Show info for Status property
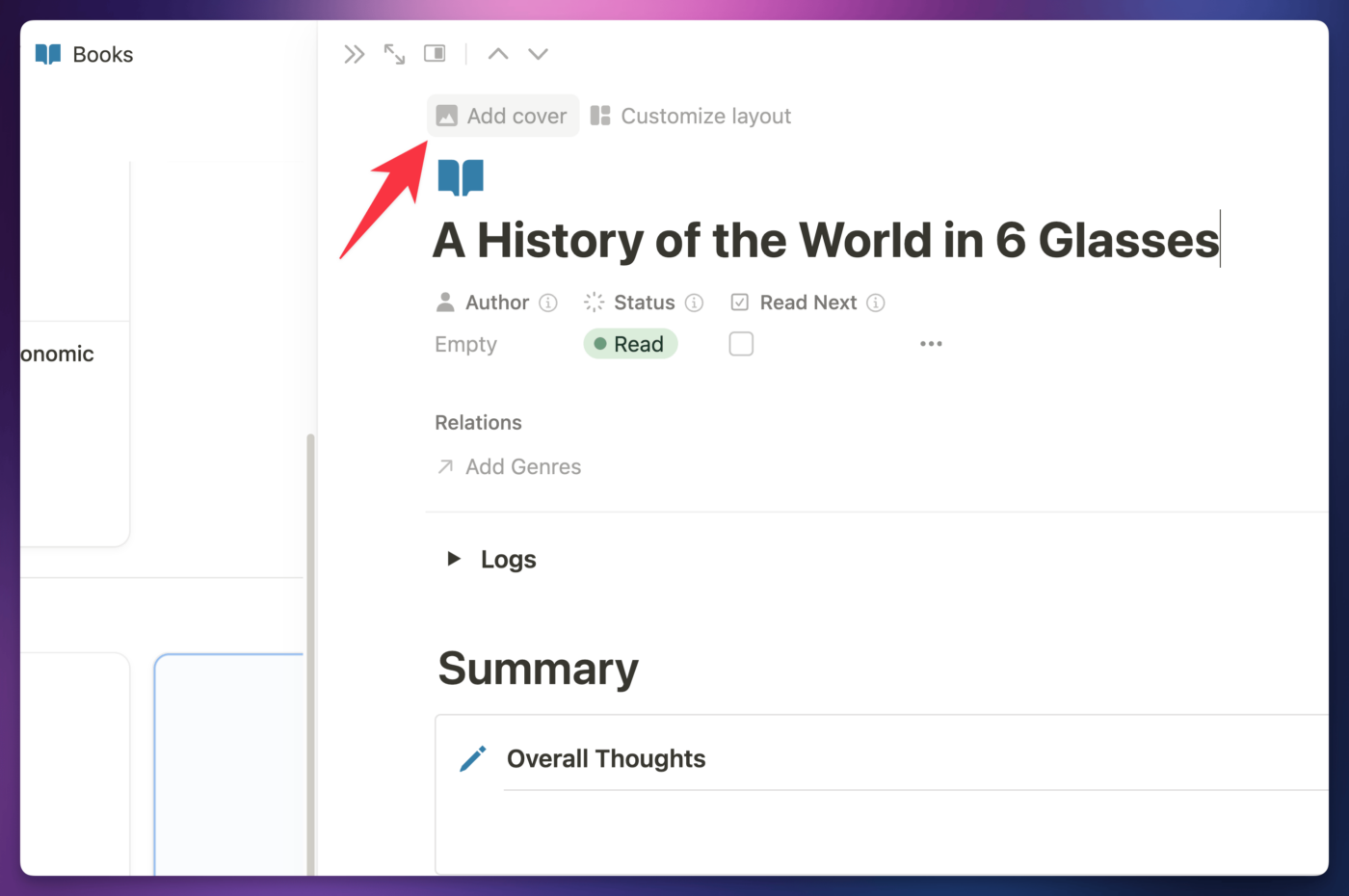This screenshot has height=896, width=1349. (x=694, y=303)
